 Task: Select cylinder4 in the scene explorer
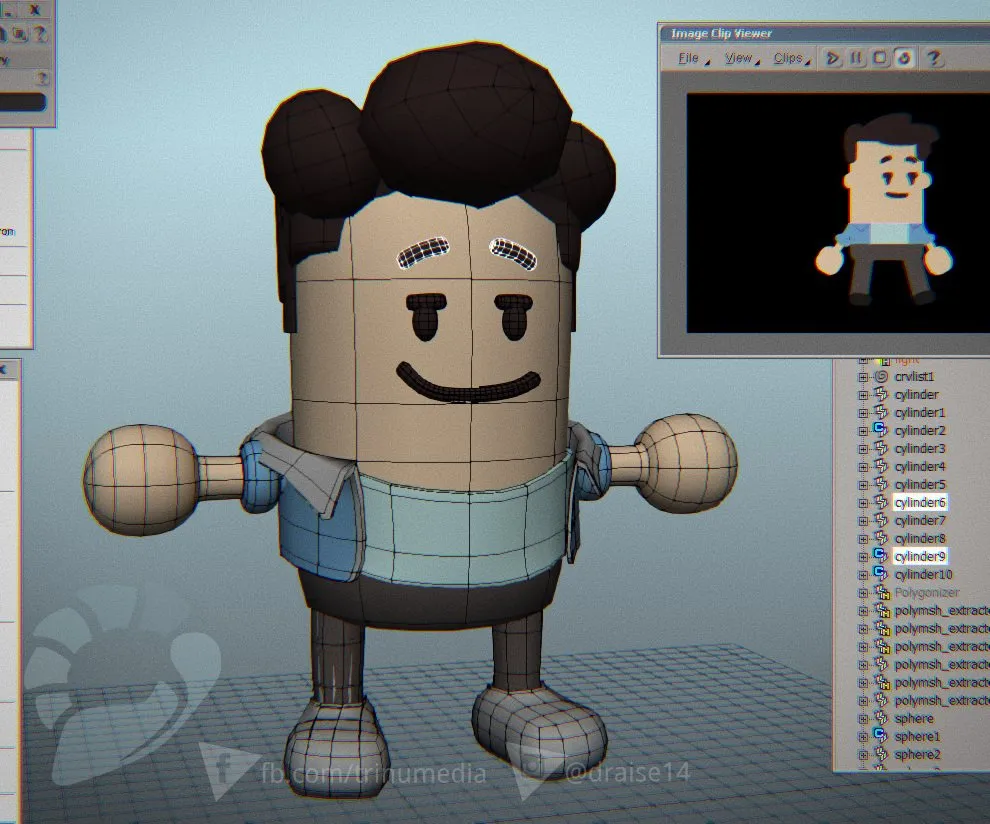click(920, 466)
